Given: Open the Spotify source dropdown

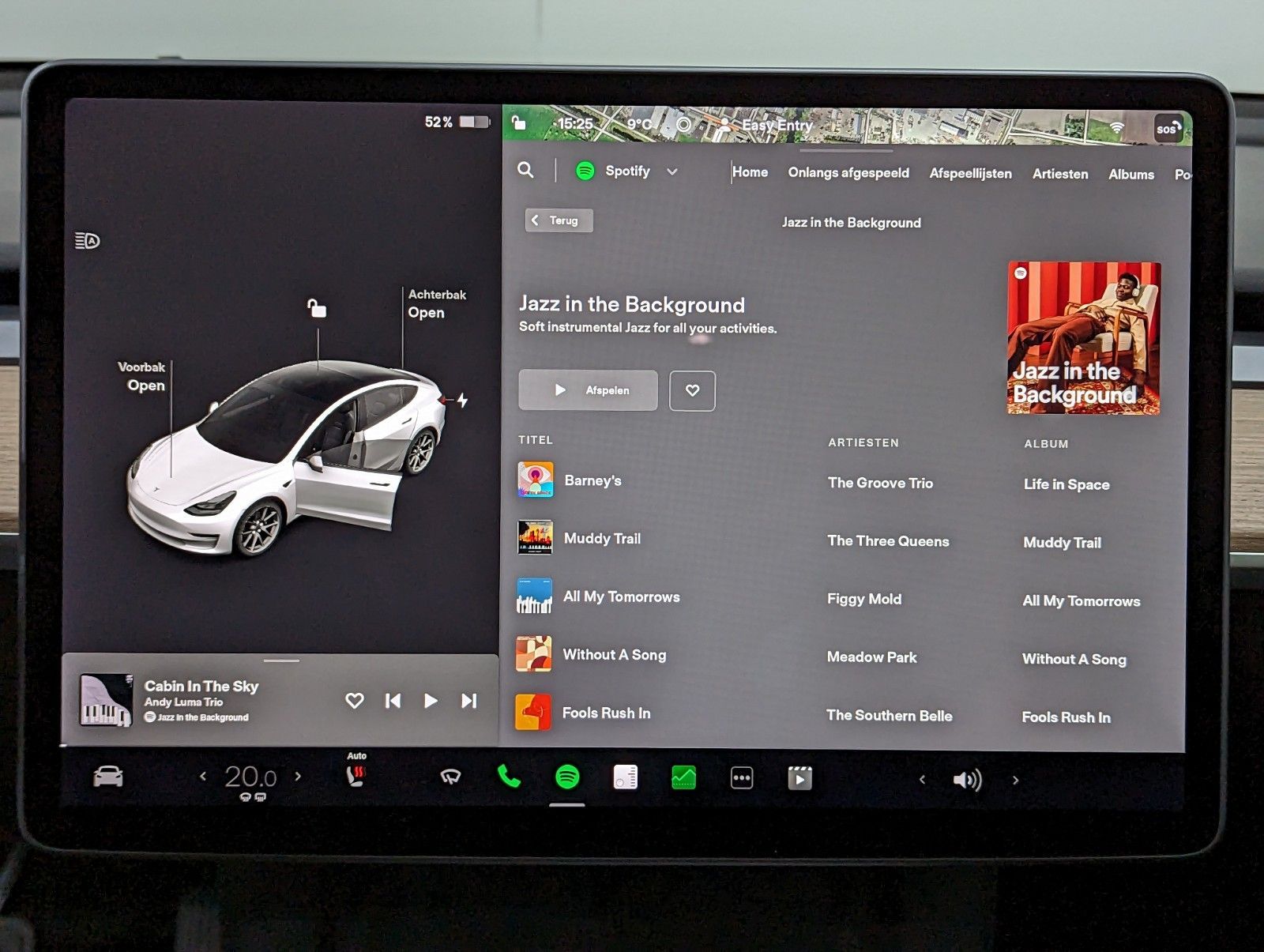Looking at the screenshot, I should pyautogui.click(x=626, y=171).
